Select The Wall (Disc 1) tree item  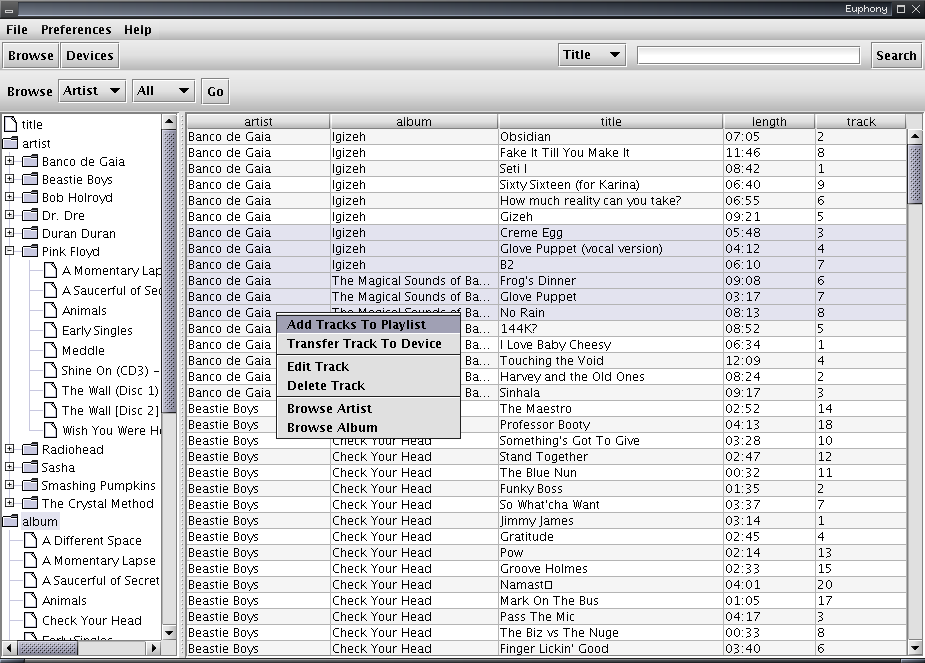point(110,390)
